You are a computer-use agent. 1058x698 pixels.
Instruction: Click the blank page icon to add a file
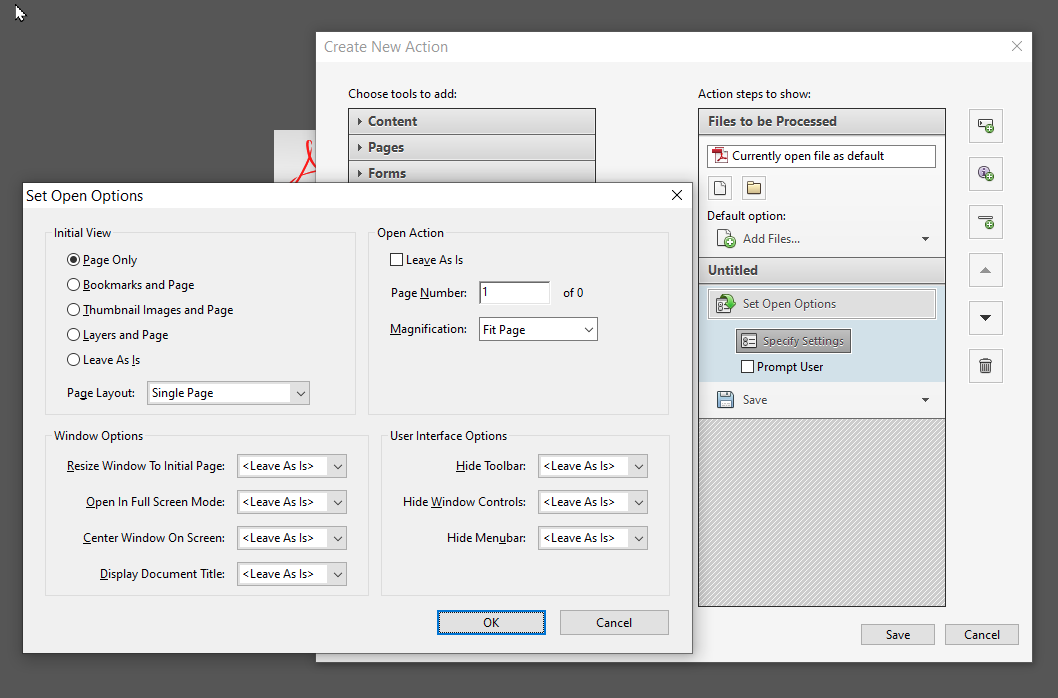pyautogui.click(x=719, y=187)
